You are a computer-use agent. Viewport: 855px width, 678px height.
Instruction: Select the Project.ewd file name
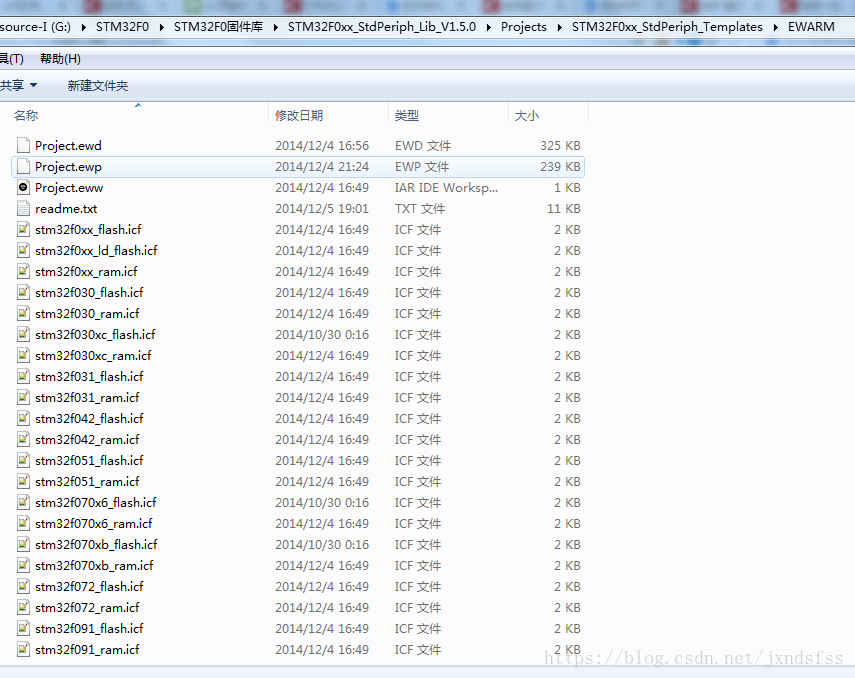(x=68, y=146)
